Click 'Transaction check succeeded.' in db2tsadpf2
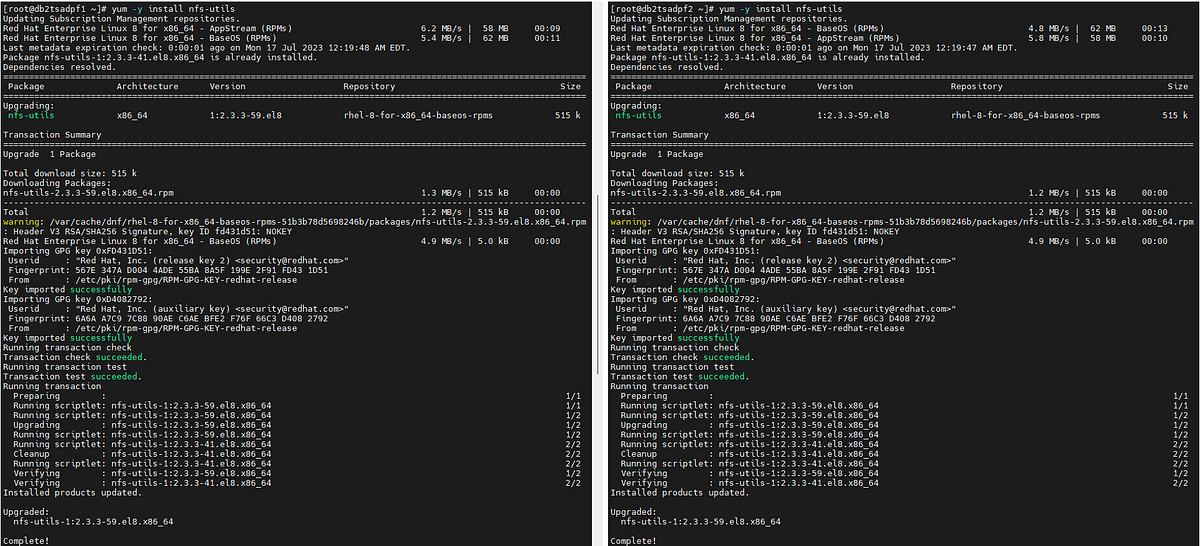The height and width of the screenshot is (546, 1200). pos(682,357)
